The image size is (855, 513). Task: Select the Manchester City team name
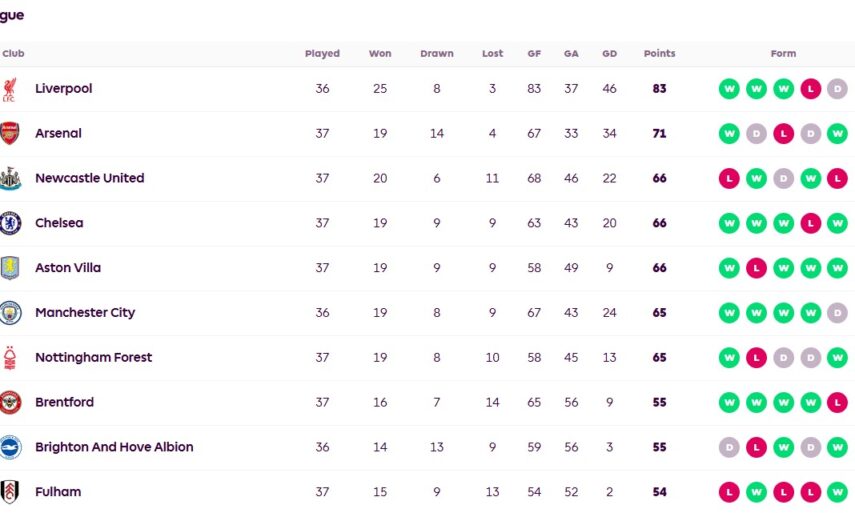coord(85,313)
